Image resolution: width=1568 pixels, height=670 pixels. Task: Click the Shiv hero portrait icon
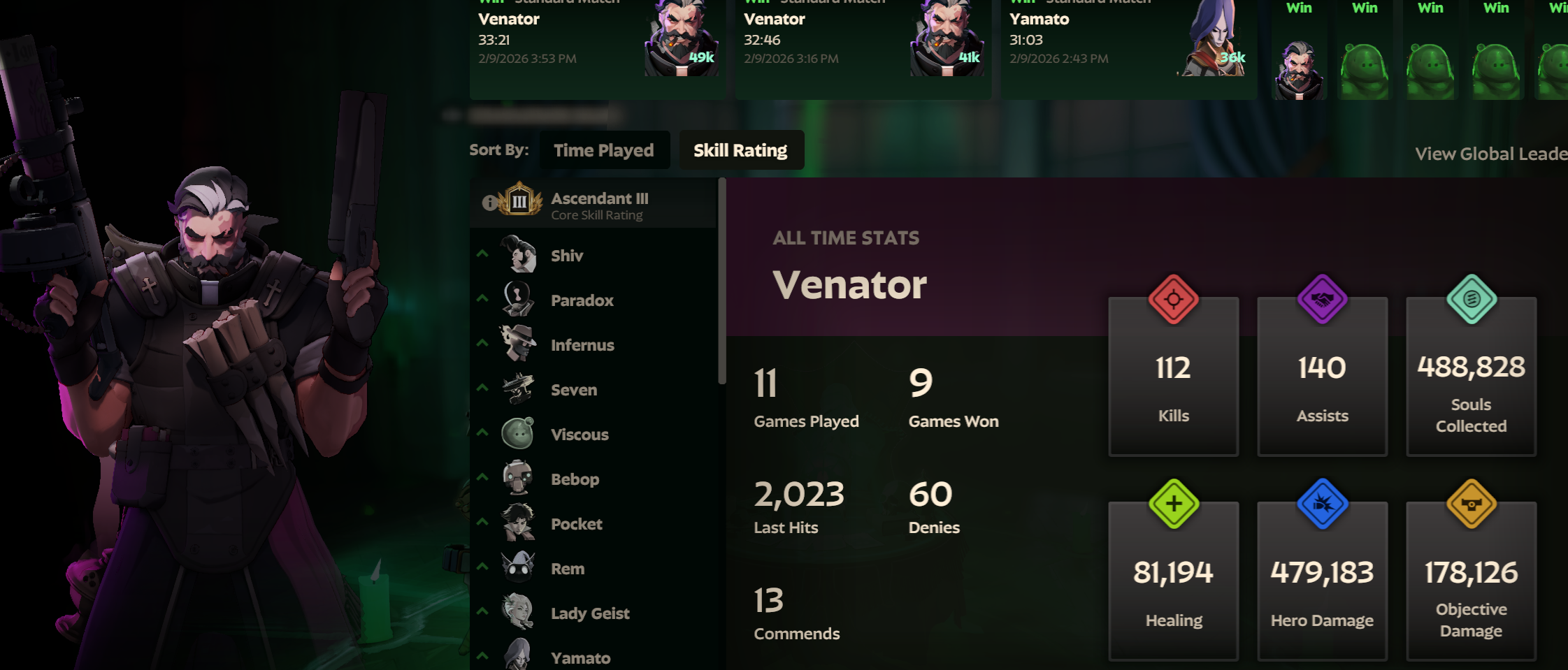(x=519, y=254)
